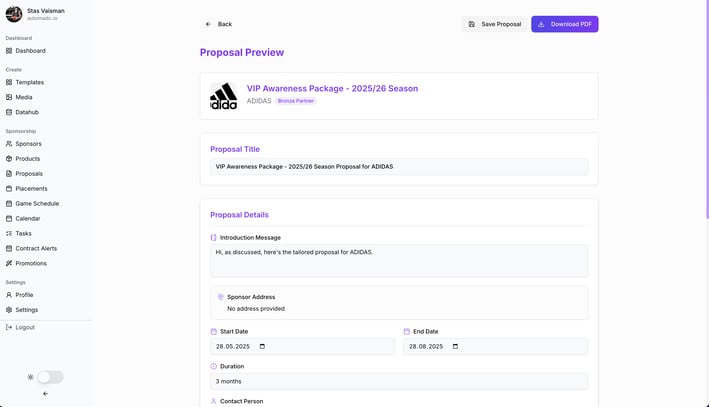
Task: Click the Templates grid icon
Action: coord(9,82)
